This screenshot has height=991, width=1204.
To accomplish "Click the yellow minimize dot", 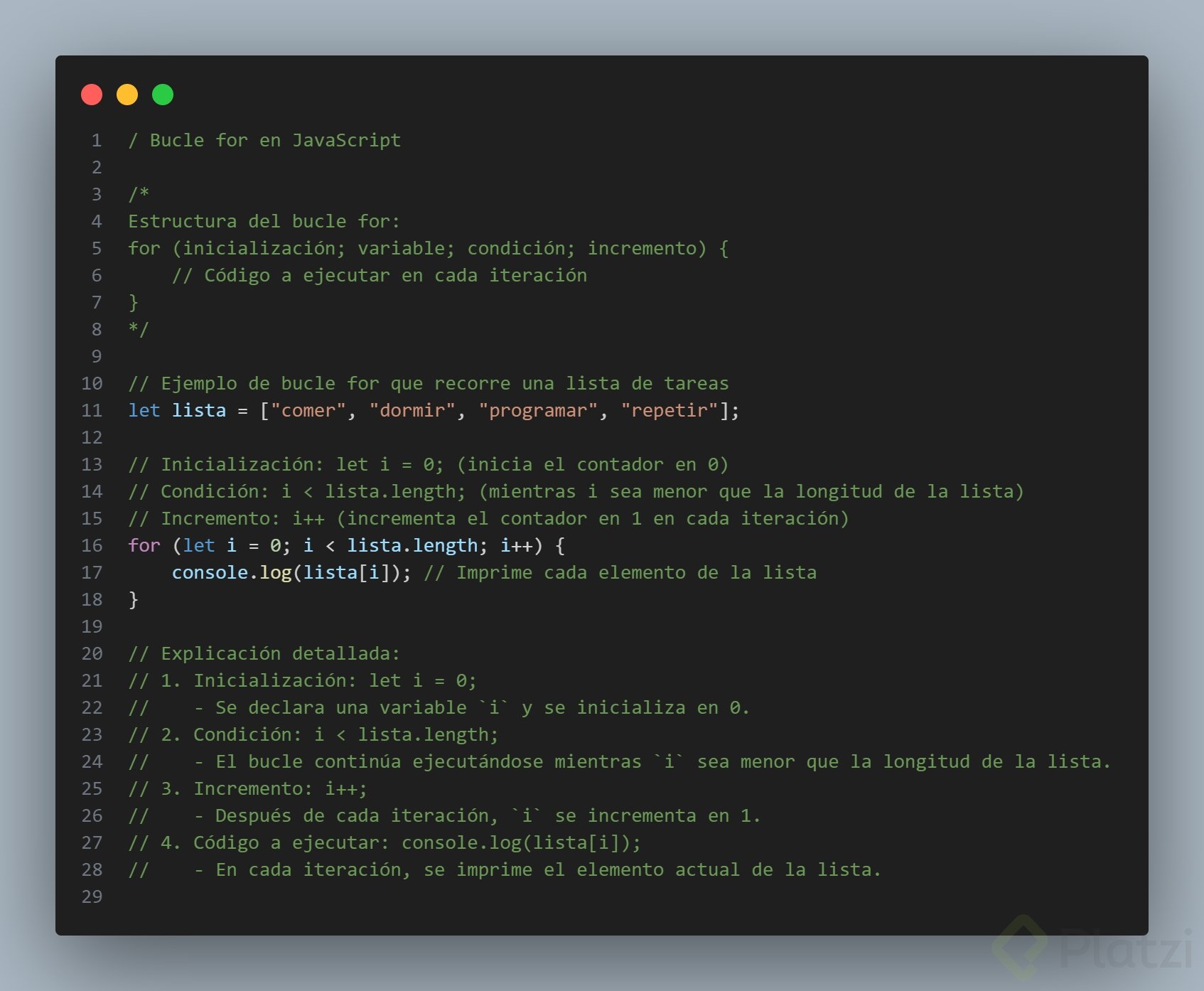I will coord(127,95).
